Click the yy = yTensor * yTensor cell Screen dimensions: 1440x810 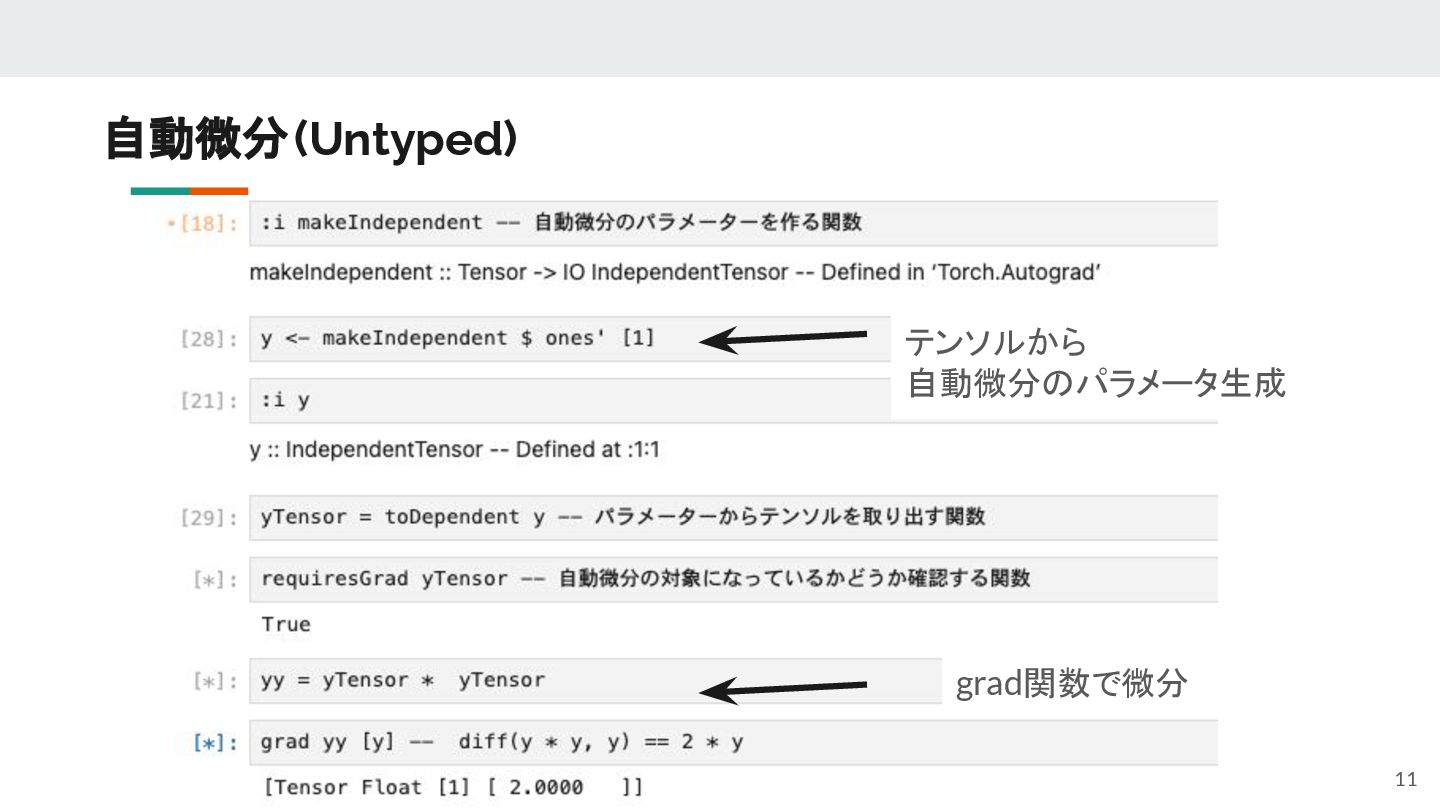click(595, 681)
